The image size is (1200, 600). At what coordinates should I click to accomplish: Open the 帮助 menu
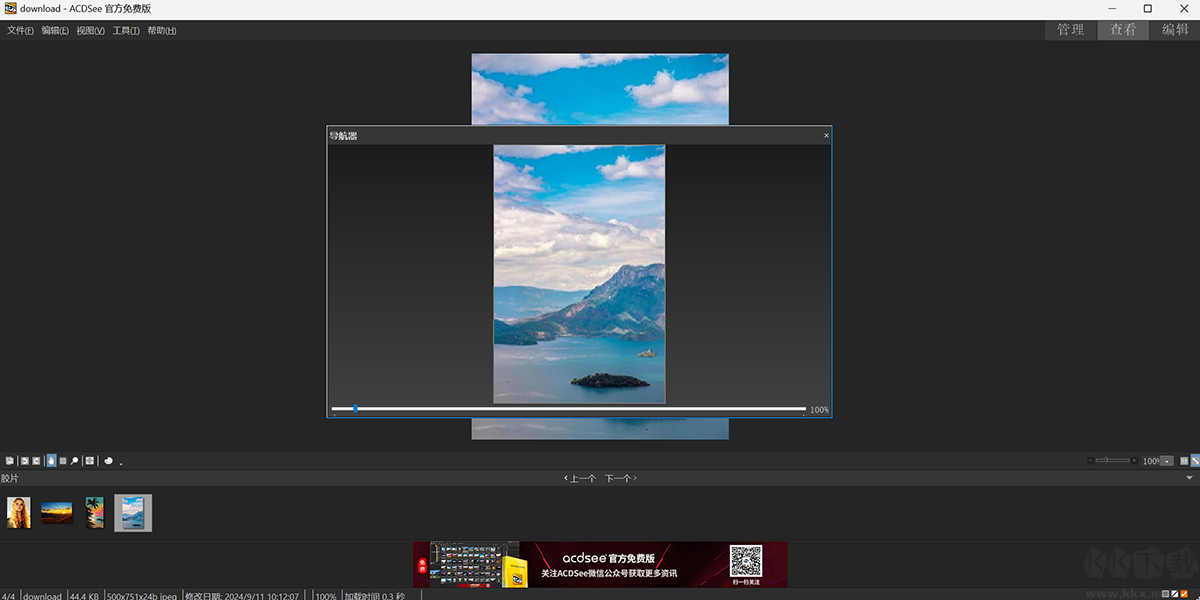coord(161,31)
